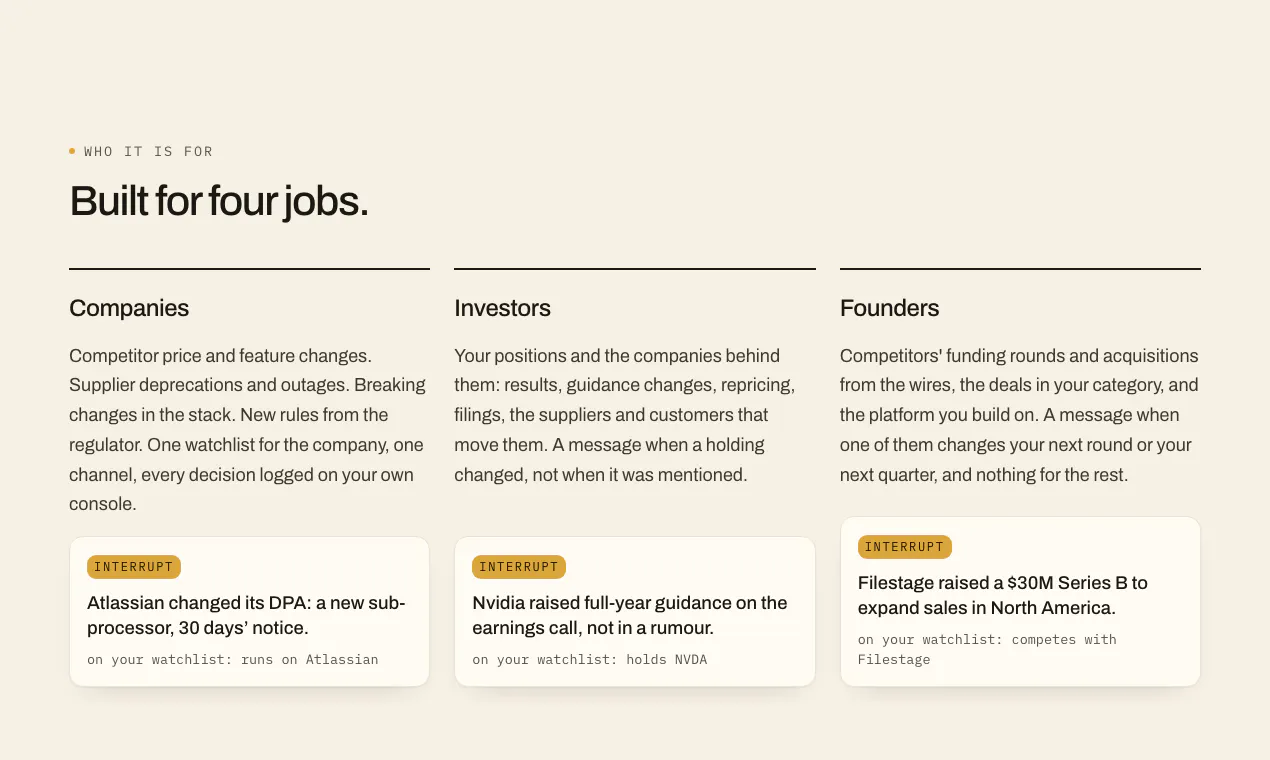Click 'on your watchlist: holds NVDA' note
The height and width of the screenshot is (760, 1270).
pos(590,659)
